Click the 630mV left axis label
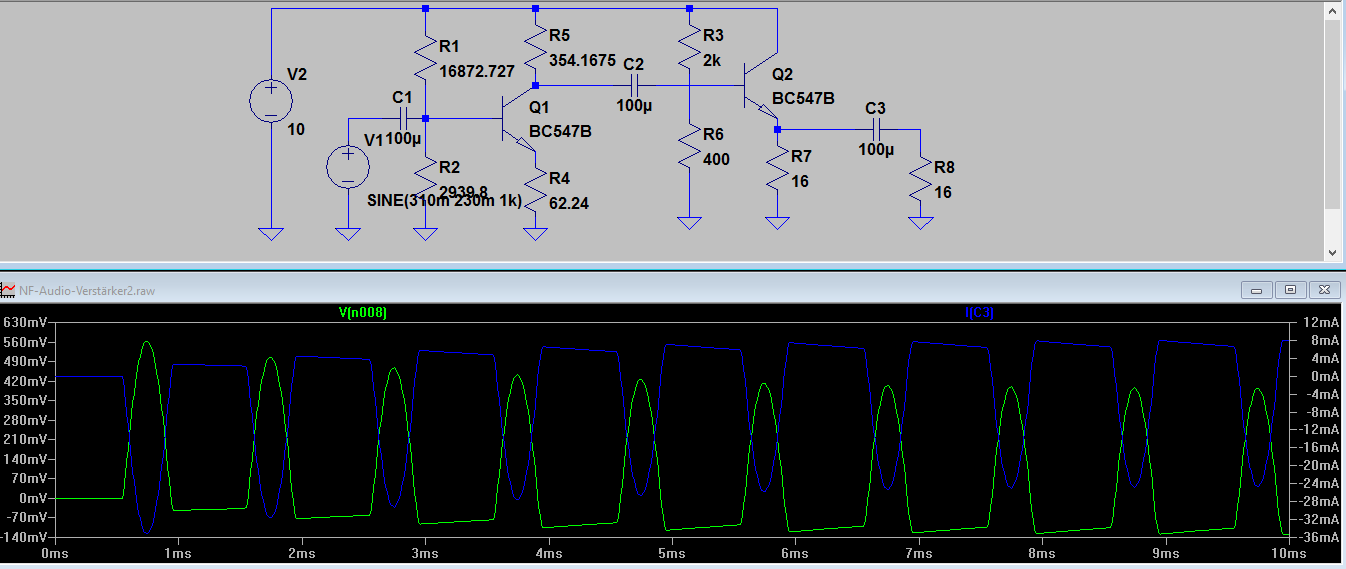 pos(24,323)
